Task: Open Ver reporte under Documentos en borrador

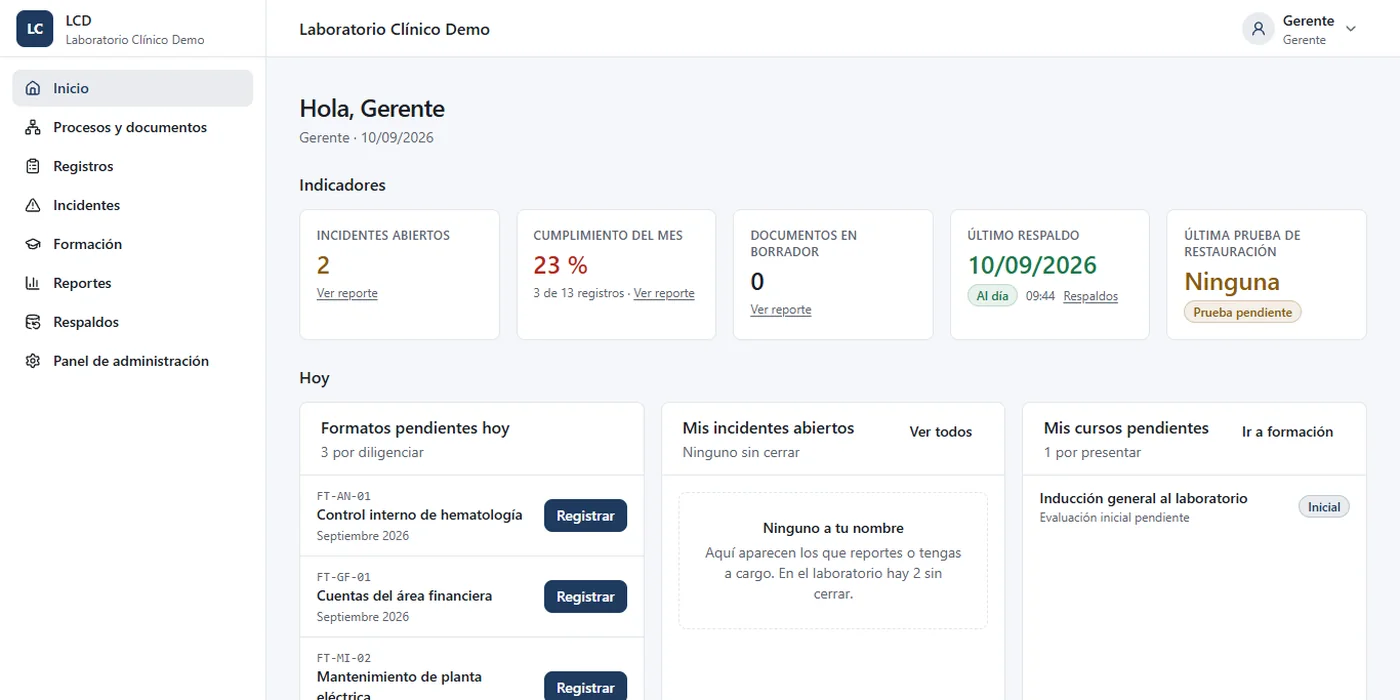Action: pos(781,310)
